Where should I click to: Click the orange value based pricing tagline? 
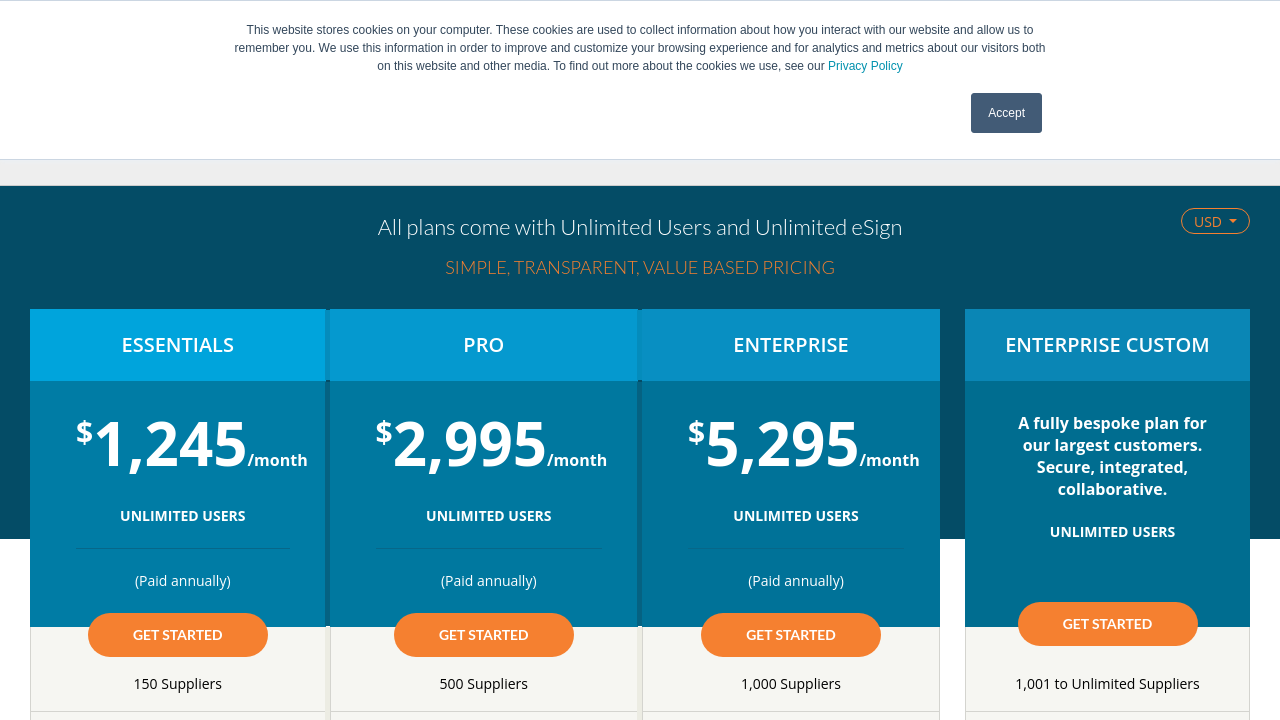[x=640, y=267]
